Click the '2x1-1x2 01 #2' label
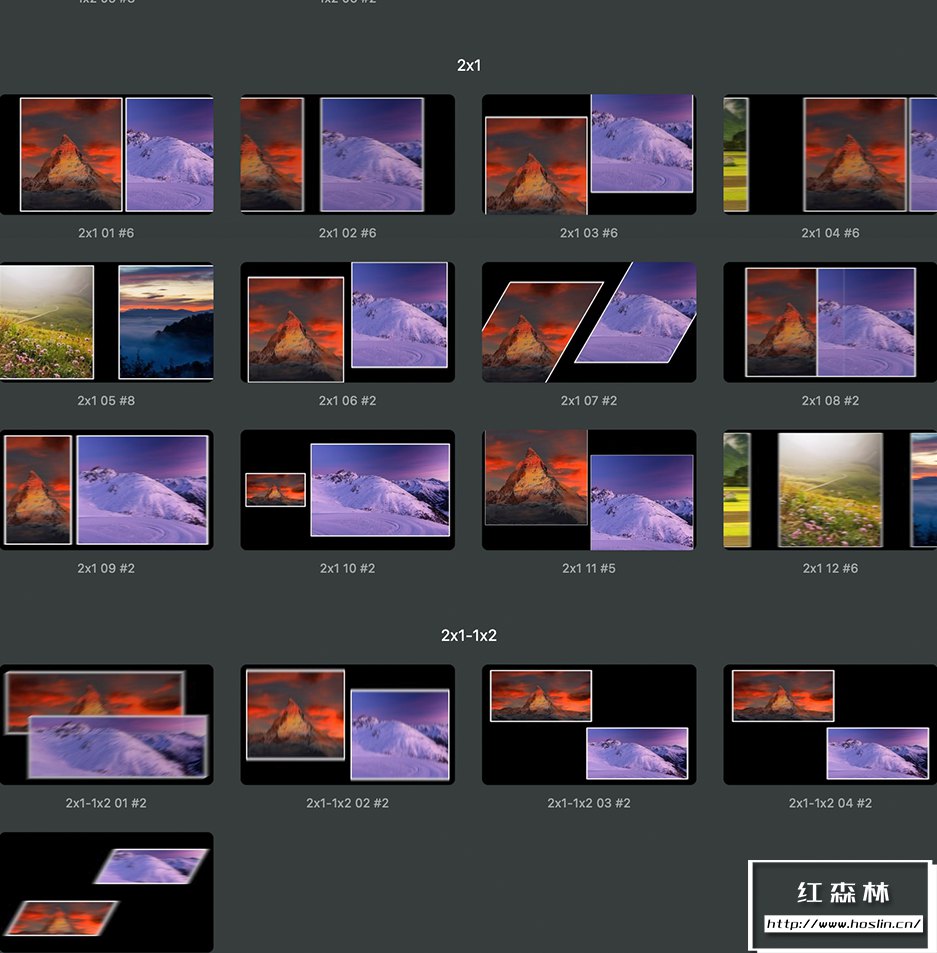The width and height of the screenshot is (937, 953). coord(106,803)
